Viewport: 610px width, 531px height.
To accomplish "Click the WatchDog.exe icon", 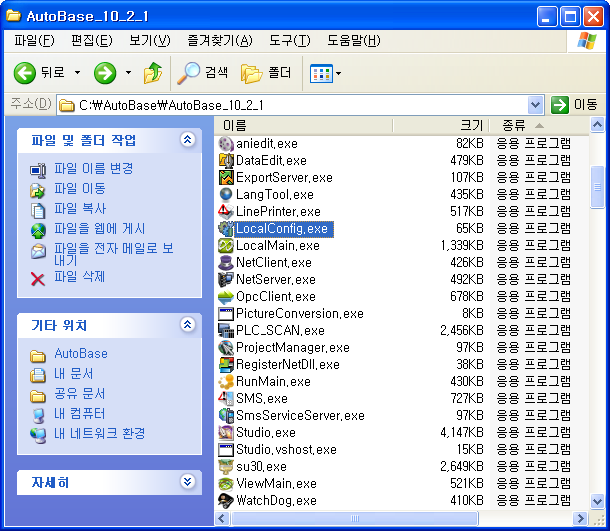I will [226, 501].
